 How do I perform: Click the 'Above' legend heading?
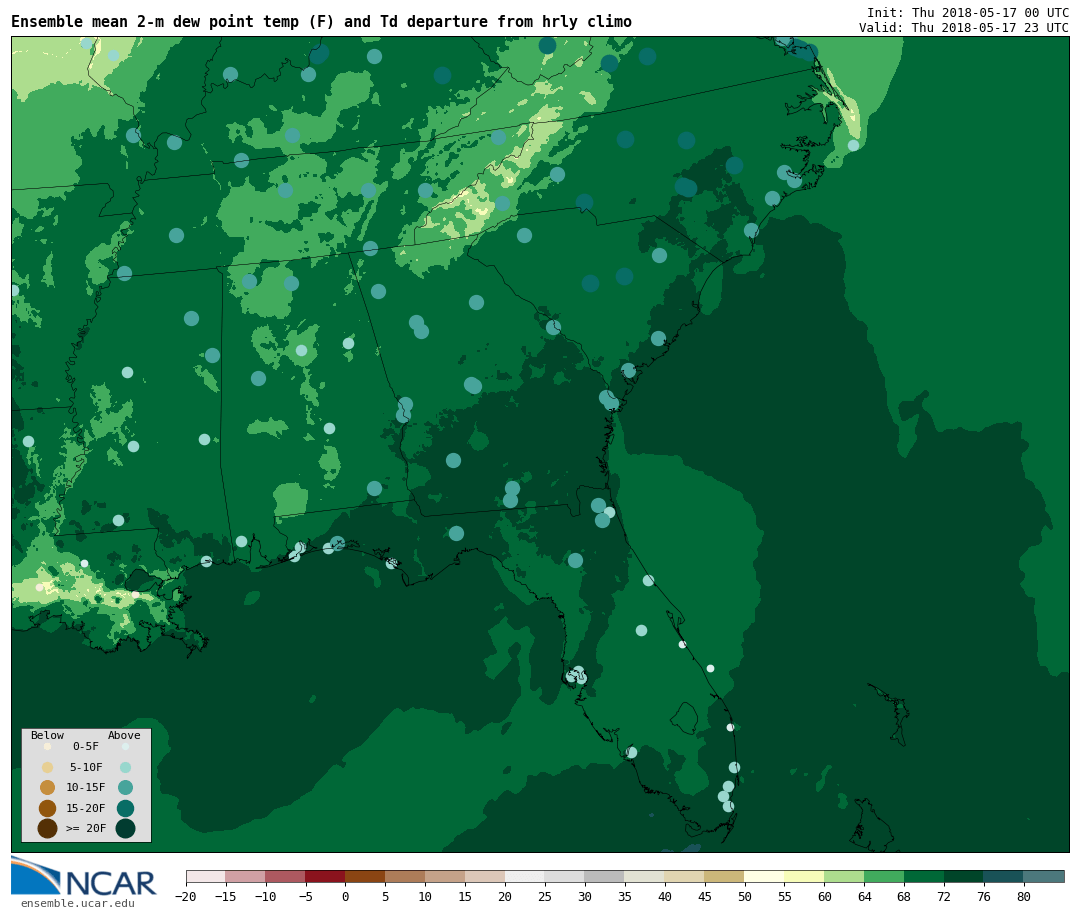124,735
